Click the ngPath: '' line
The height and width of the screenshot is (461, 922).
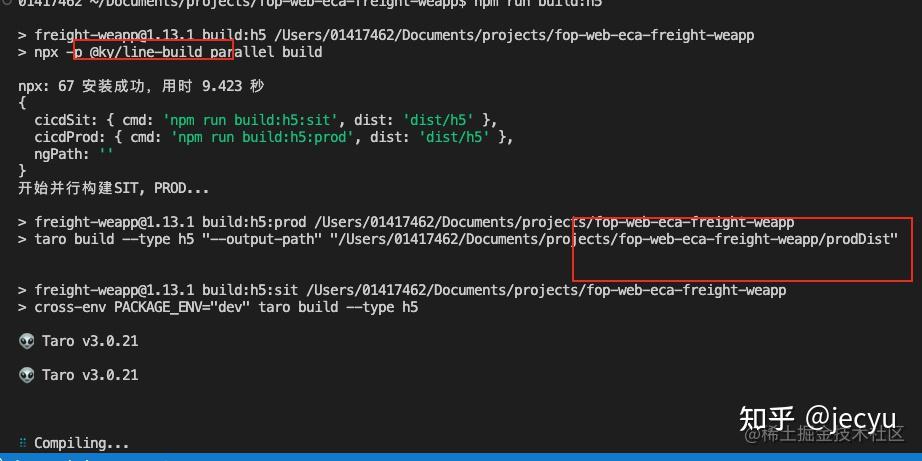coord(74,154)
